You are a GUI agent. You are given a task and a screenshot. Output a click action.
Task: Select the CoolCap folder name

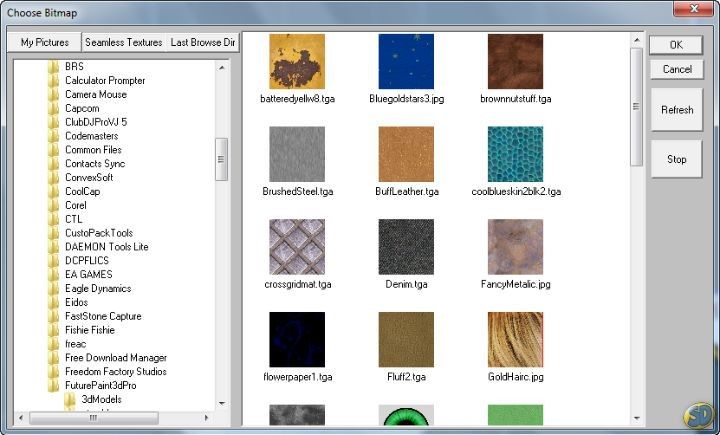tap(83, 192)
